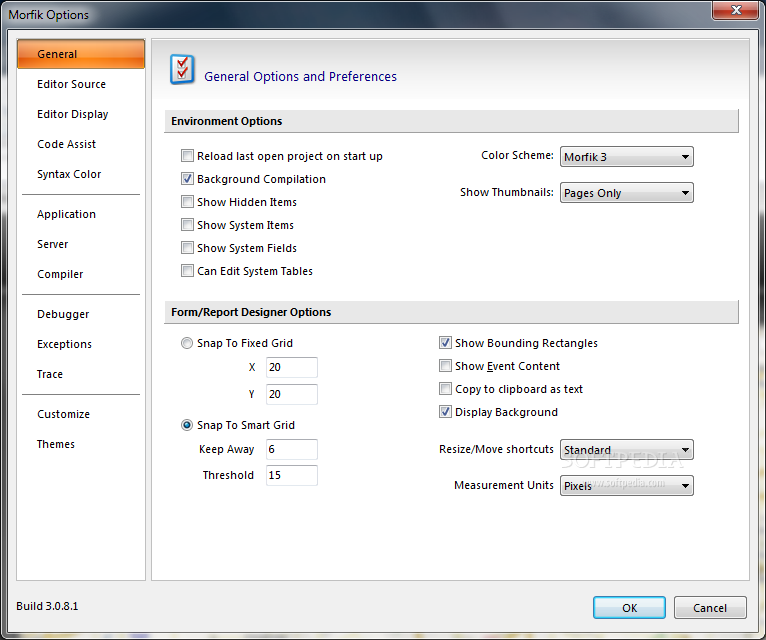766x640 pixels.
Task: Click General Options and Preferences title
Action: click(300, 77)
